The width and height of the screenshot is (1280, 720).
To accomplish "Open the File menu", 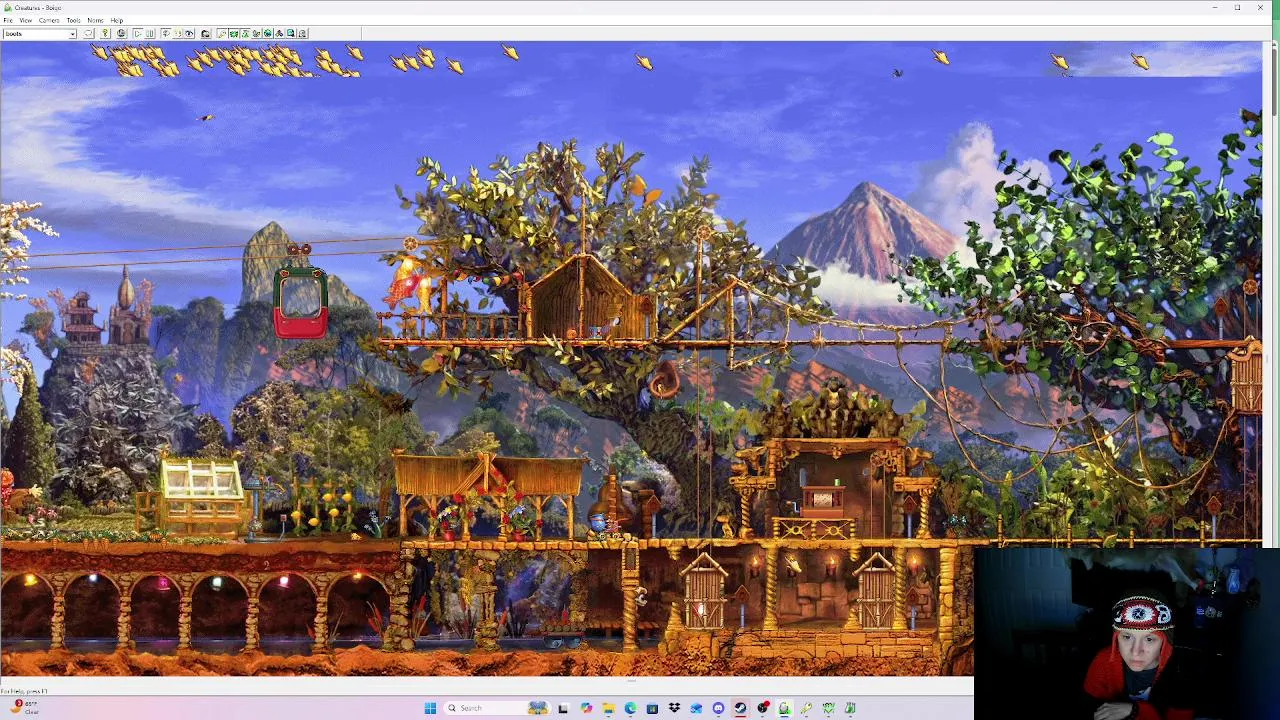I will pos(7,20).
